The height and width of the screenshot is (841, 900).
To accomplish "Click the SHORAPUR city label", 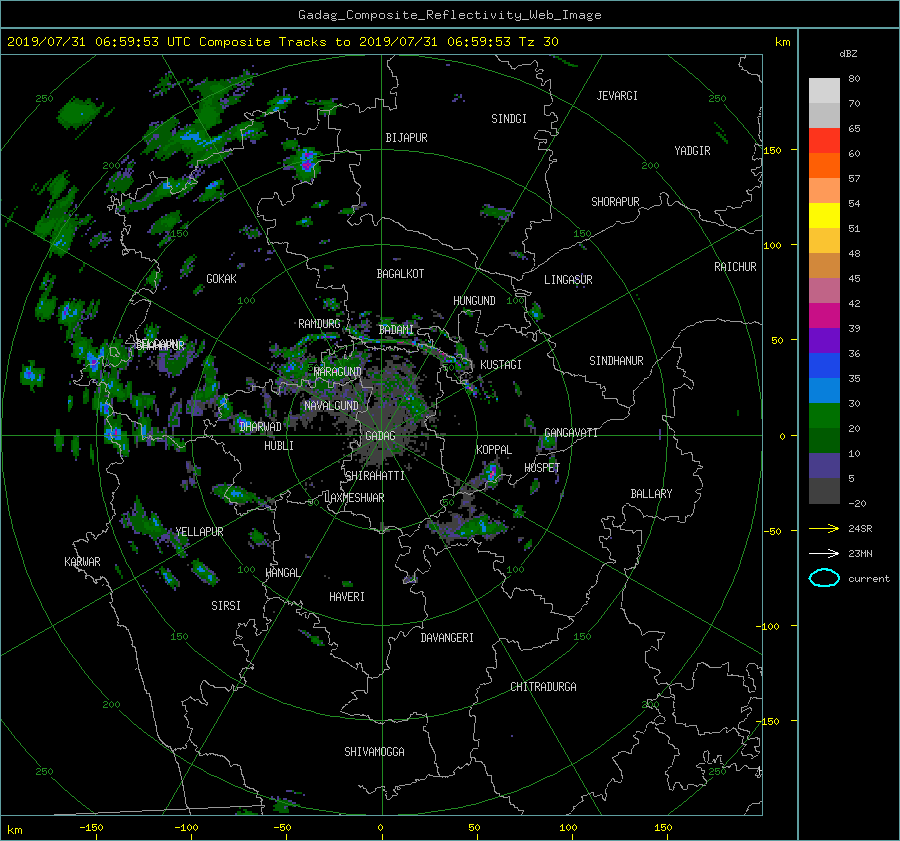I will click(615, 202).
